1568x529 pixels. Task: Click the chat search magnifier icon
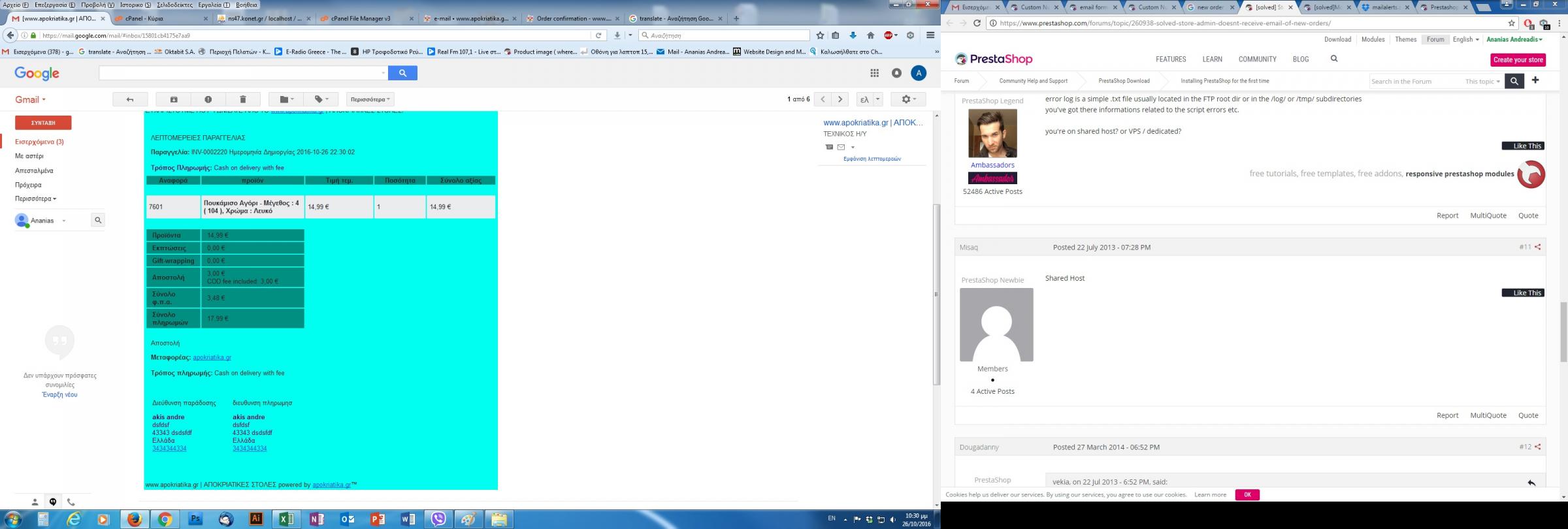(98, 220)
